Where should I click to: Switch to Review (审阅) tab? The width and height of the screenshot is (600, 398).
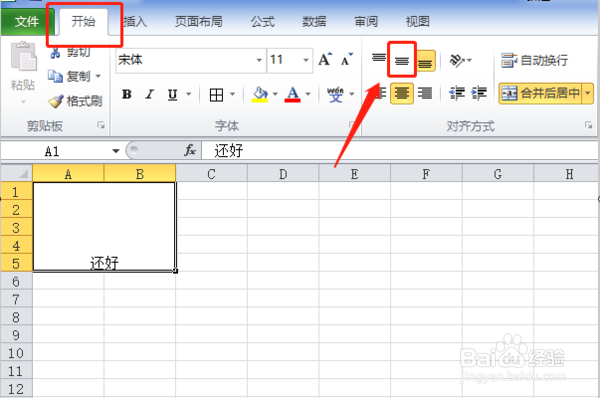coord(366,22)
